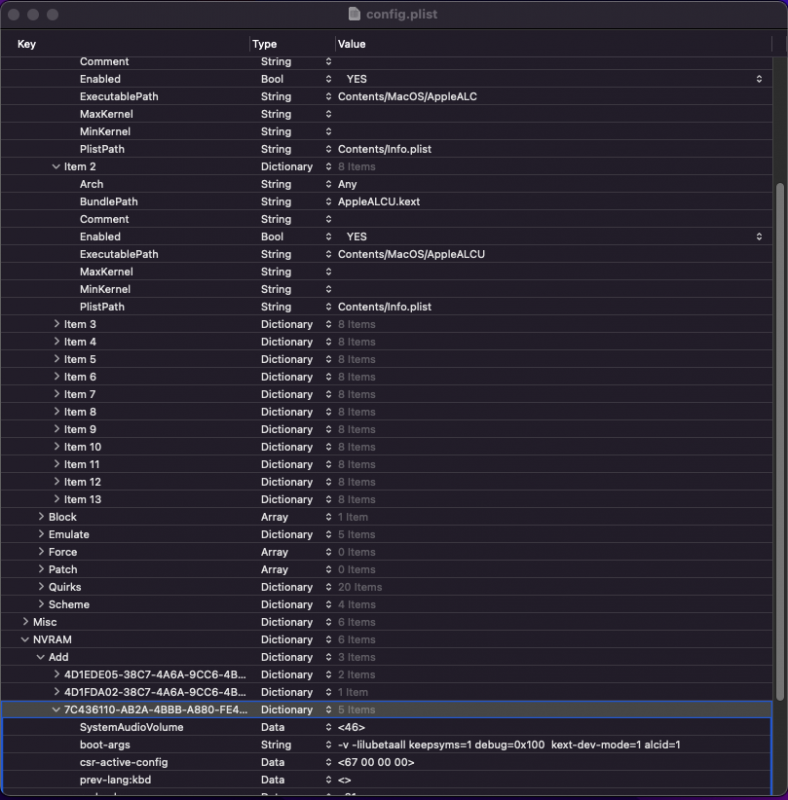The image size is (788, 800).
Task: Expand the Quirks dictionary
Action: click(x=41, y=587)
